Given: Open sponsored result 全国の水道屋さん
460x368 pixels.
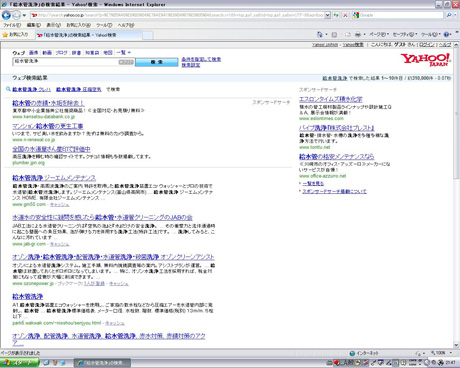Looking at the screenshot, I should [51, 149].
